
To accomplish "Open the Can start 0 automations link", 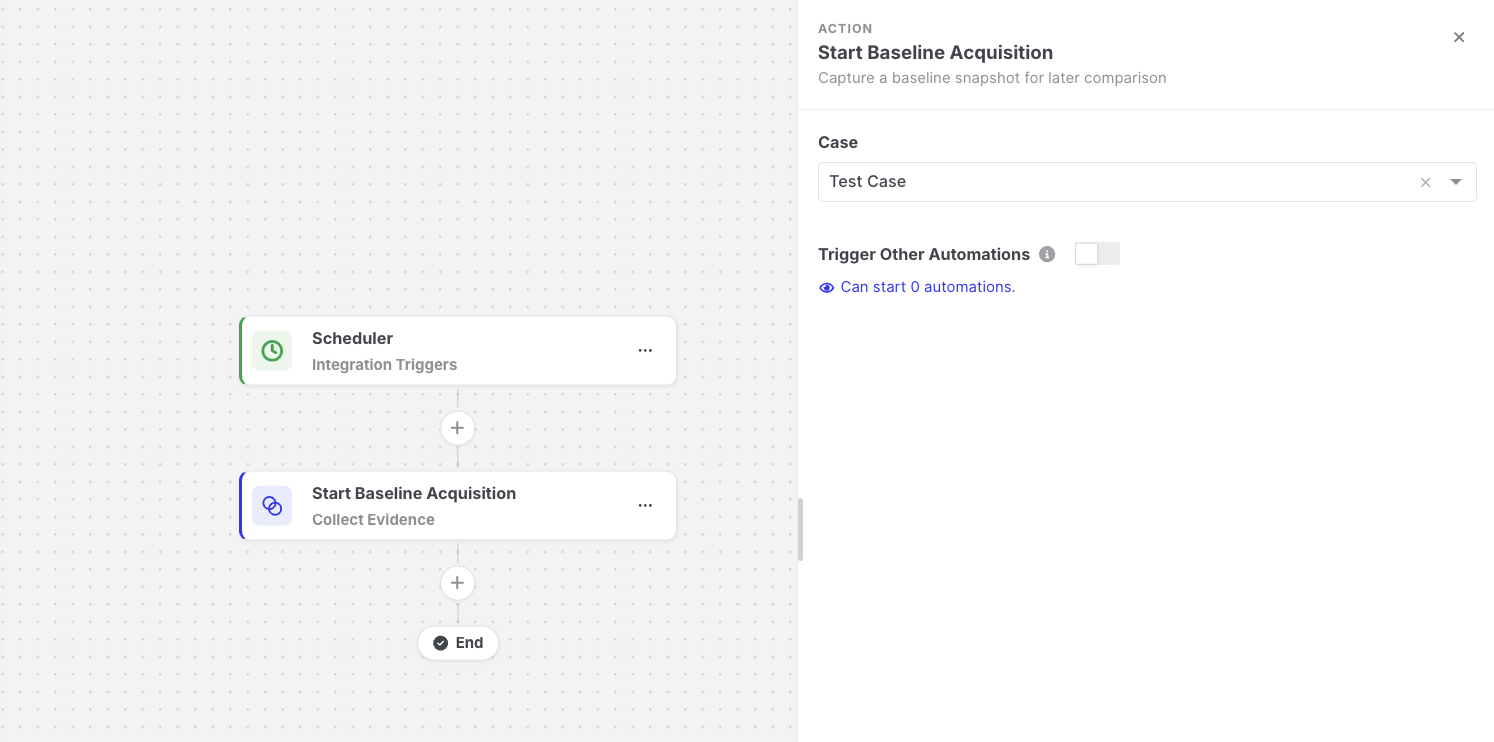I will 928,287.
